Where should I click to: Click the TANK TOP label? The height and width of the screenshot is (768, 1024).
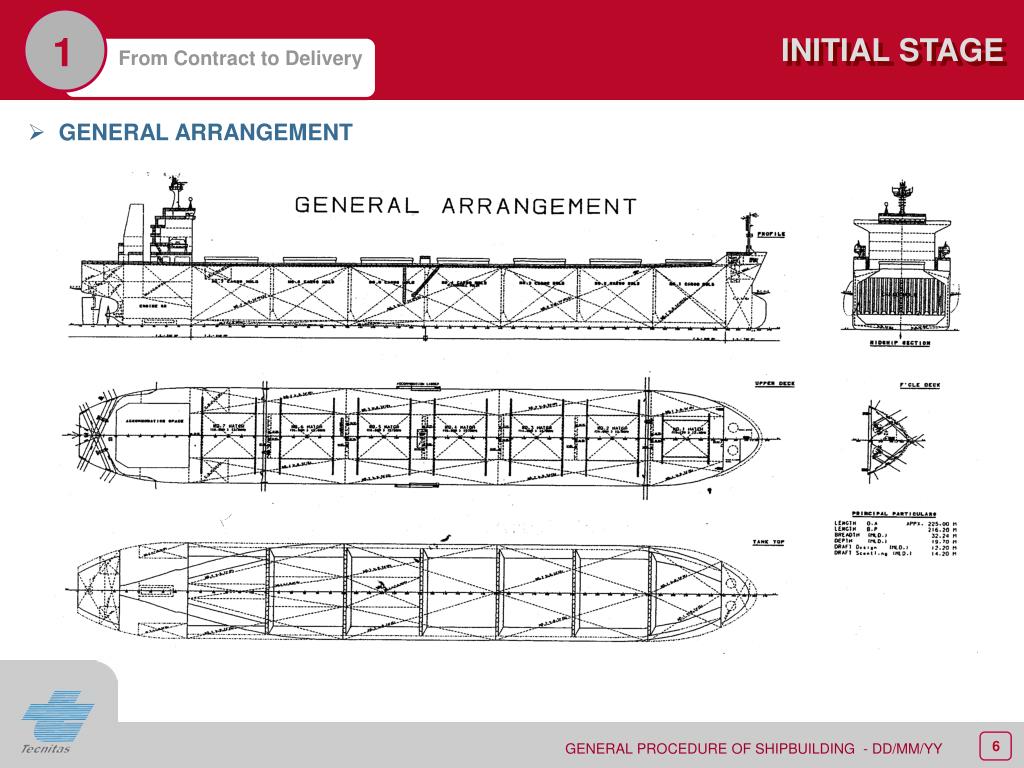click(x=768, y=542)
